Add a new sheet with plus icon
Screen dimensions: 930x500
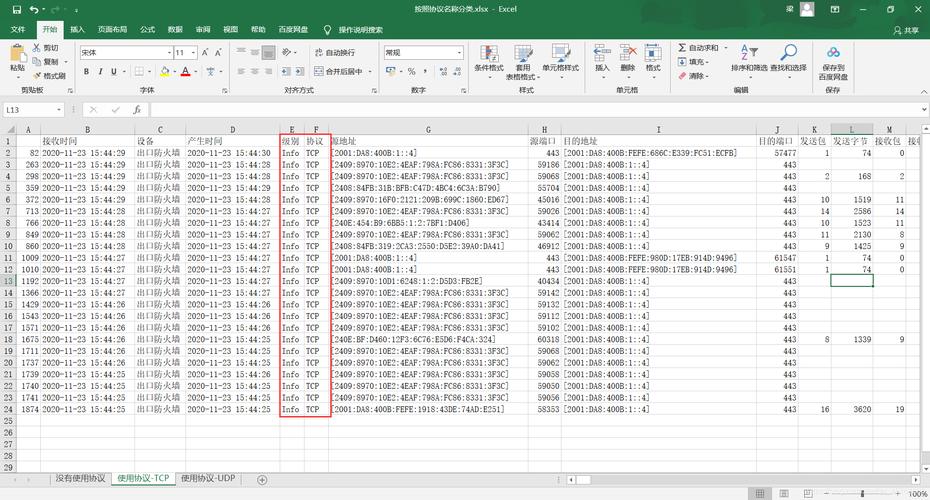262,480
